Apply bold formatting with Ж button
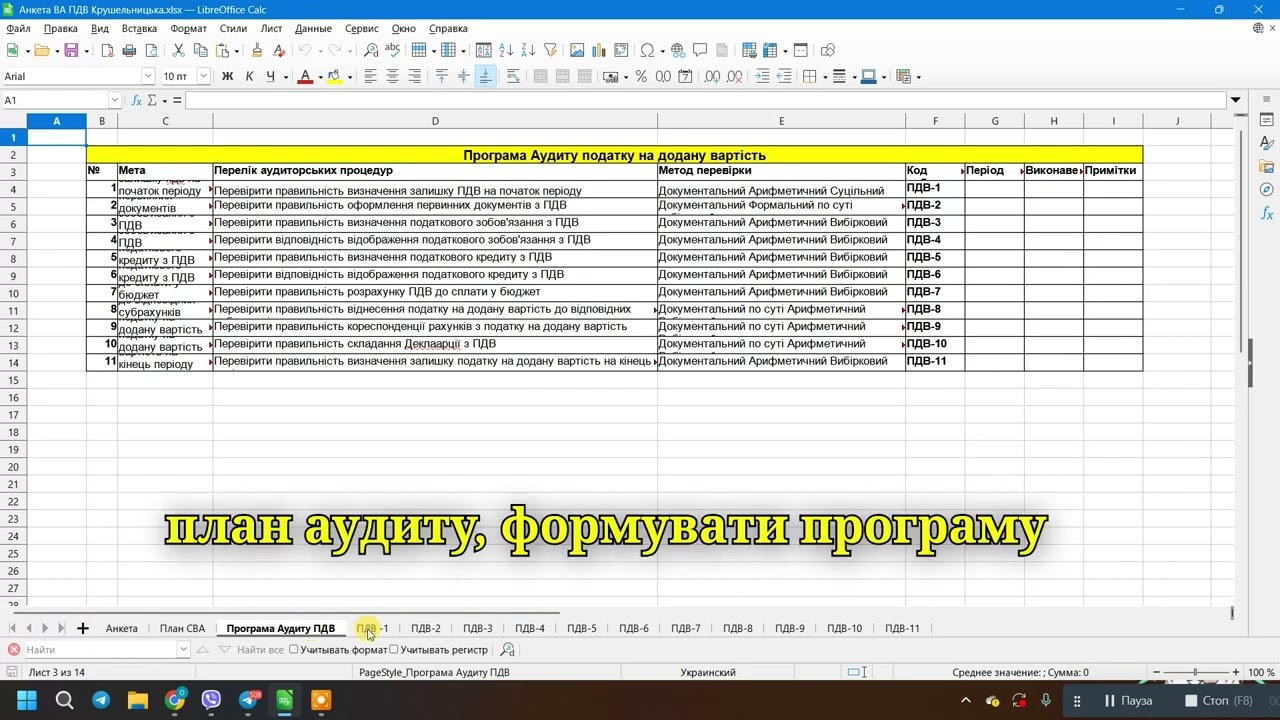The width and height of the screenshot is (1280, 720). (x=227, y=76)
